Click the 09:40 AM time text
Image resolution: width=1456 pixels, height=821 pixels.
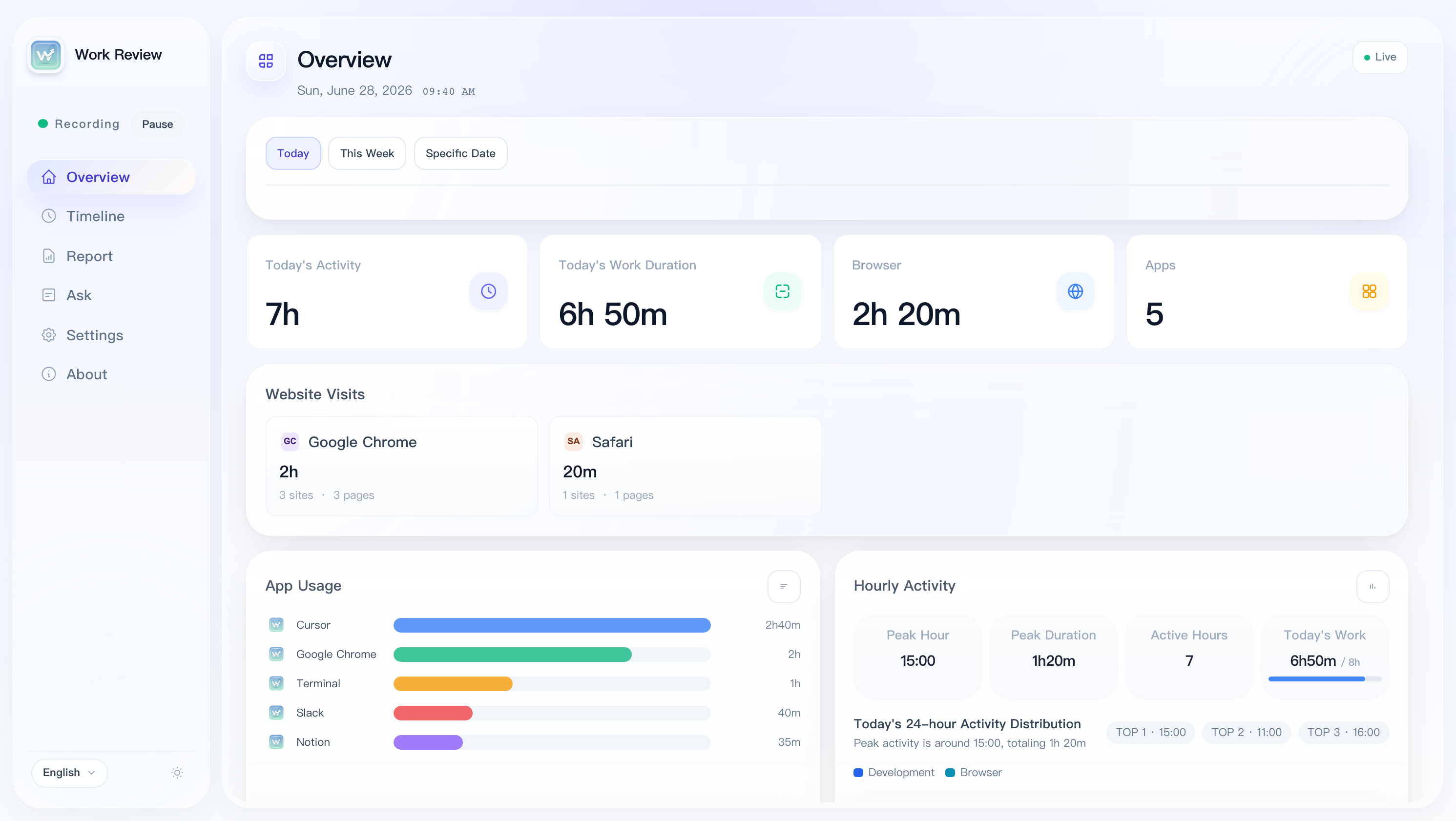[x=449, y=91]
